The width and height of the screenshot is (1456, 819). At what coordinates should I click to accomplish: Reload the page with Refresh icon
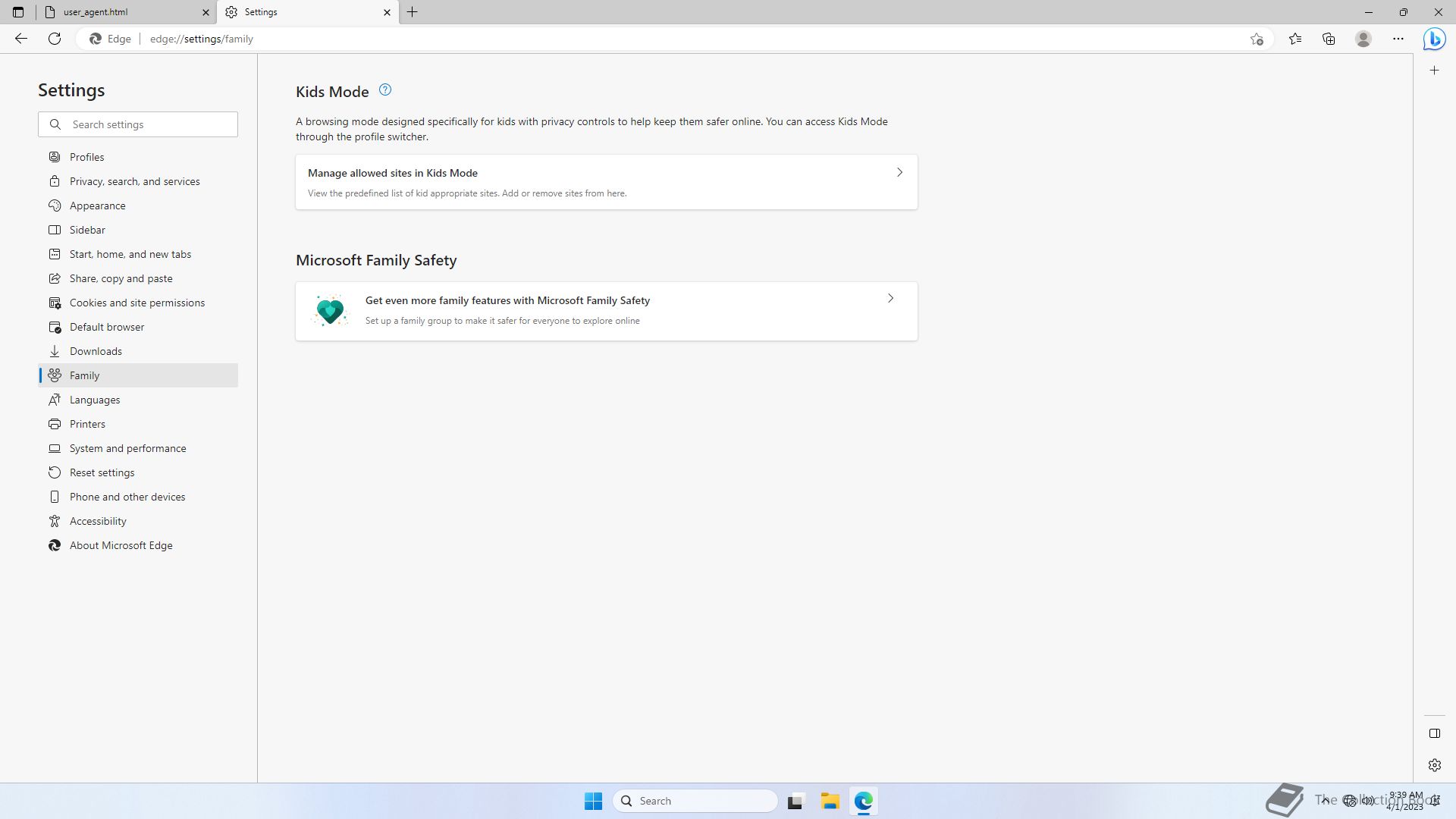[x=55, y=39]
